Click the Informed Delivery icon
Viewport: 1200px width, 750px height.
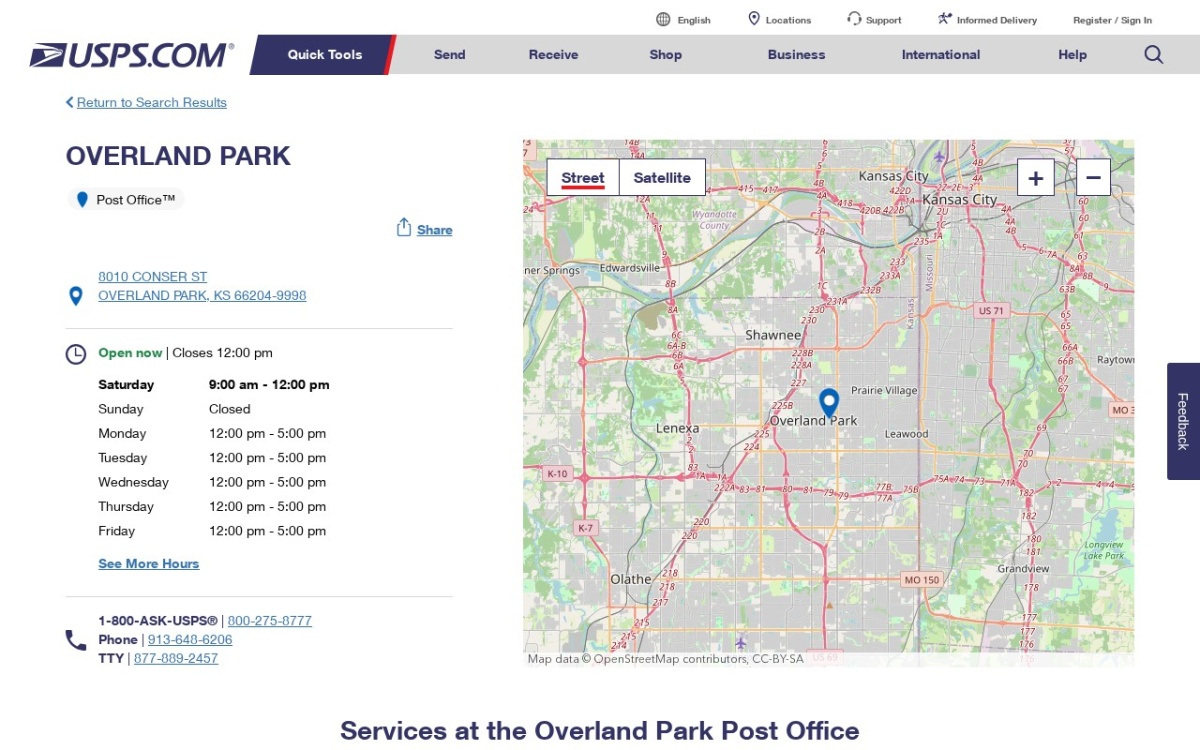click(945, 19)
